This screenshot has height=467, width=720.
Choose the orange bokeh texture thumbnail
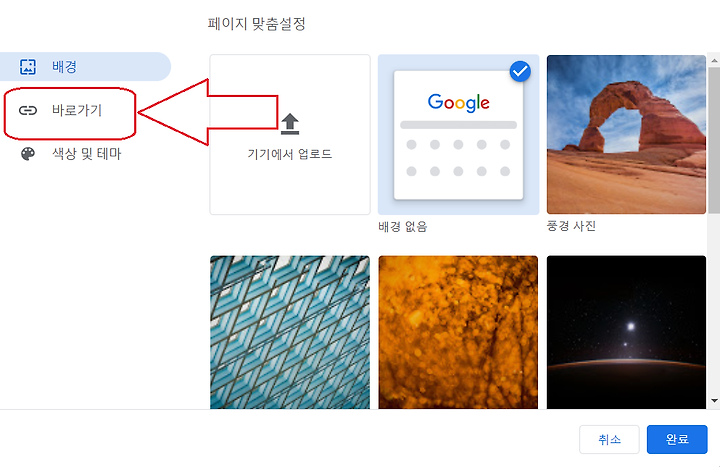[458, 332]
